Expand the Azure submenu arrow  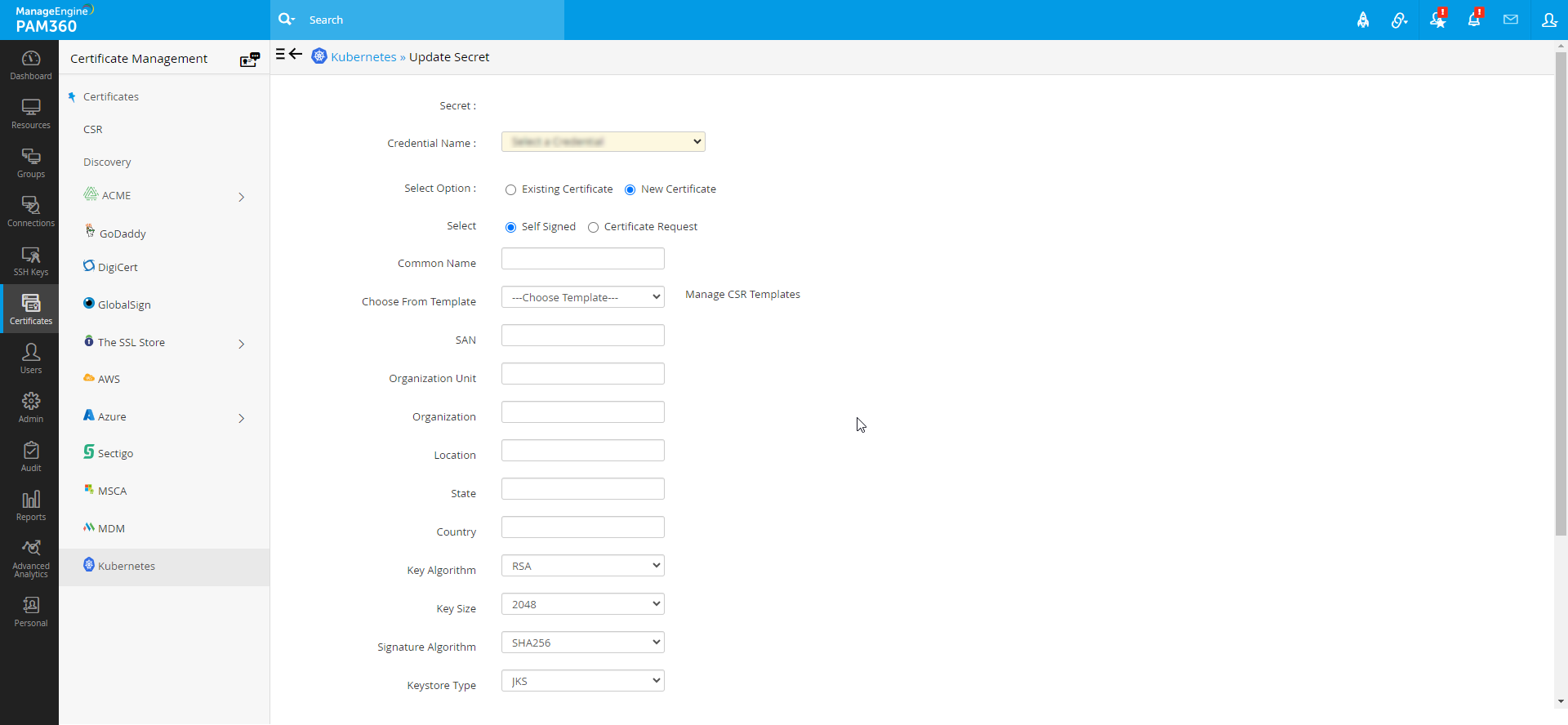242,418
